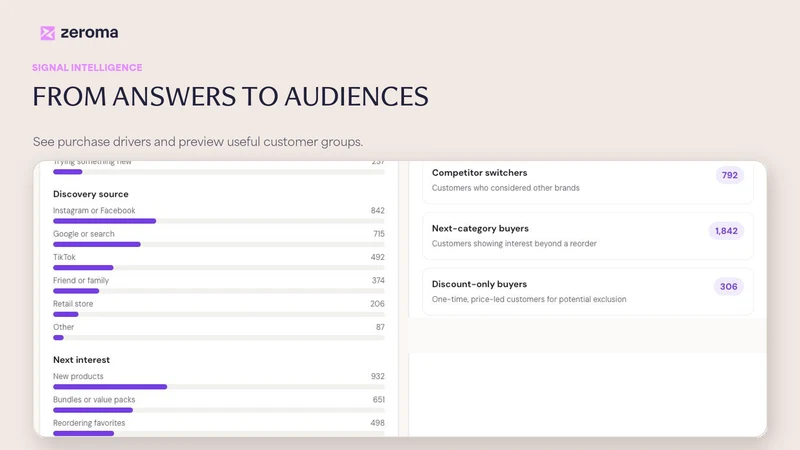This screenshot has width=800, height=450.
Task: Click the Next interest section heading
Action: [x=82, y=360]
